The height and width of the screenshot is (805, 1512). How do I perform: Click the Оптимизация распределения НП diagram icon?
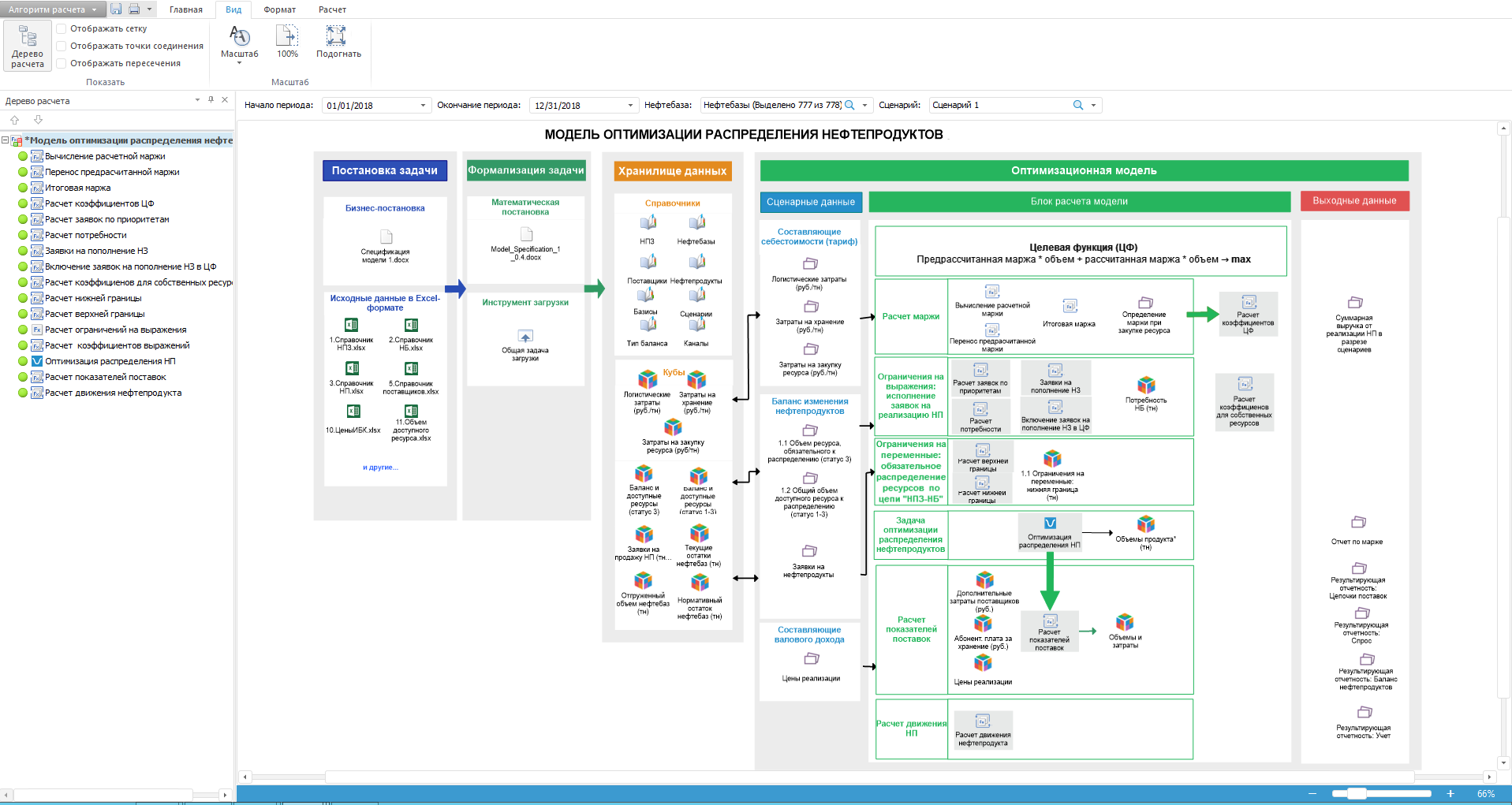(x=1050, y=524)
